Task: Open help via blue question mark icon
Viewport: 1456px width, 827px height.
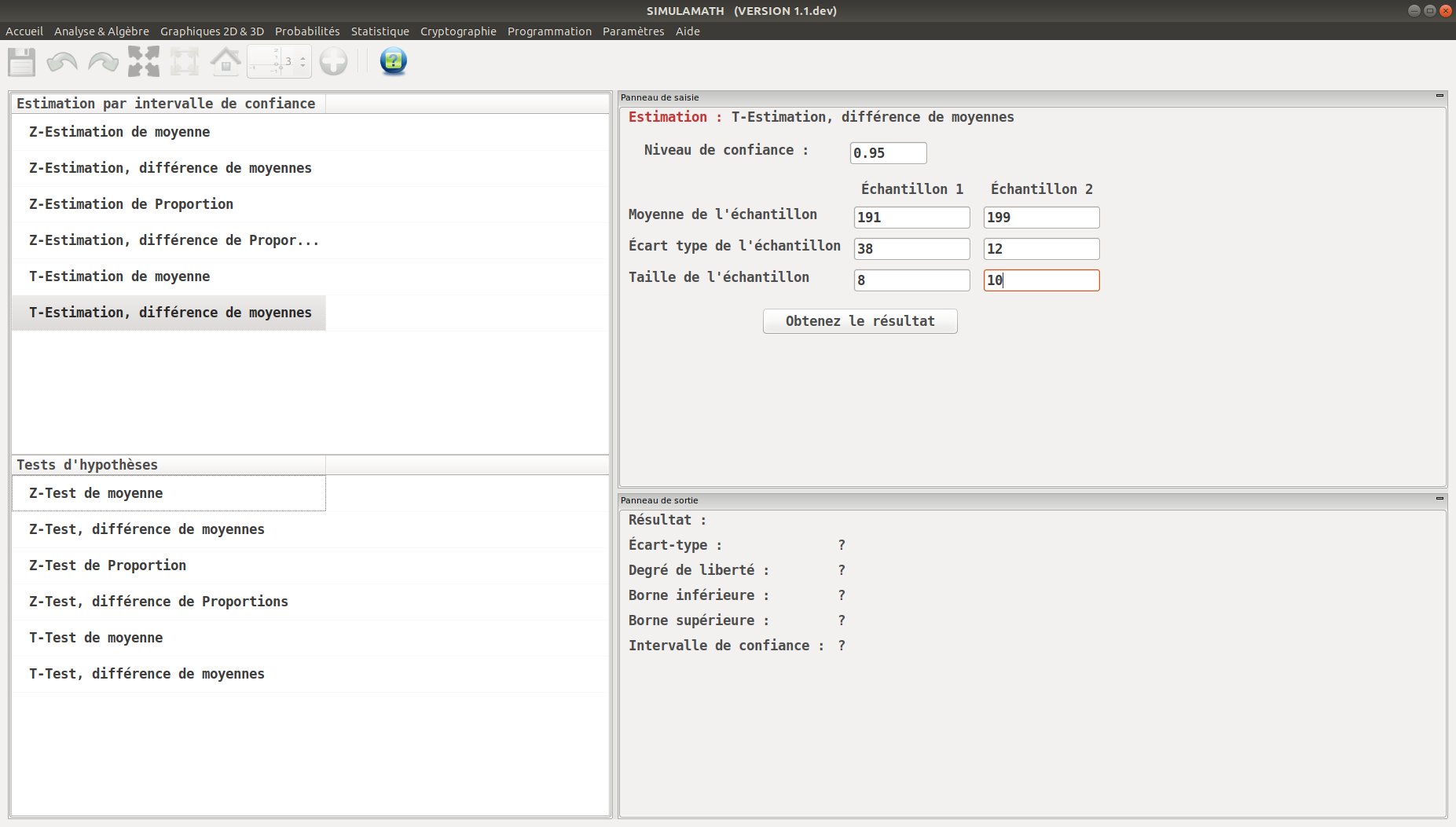Action: (x=393, y=61)
